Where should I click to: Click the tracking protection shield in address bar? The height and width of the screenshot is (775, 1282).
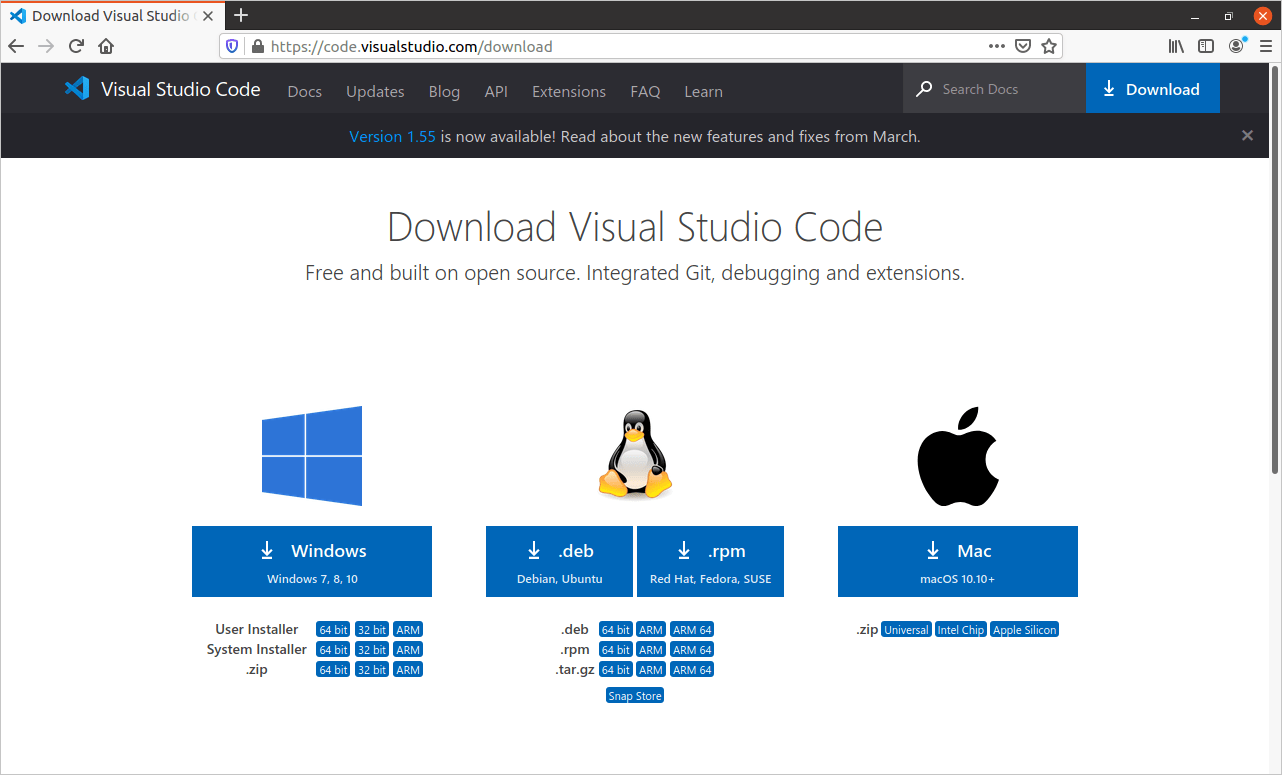coord(231,46)
